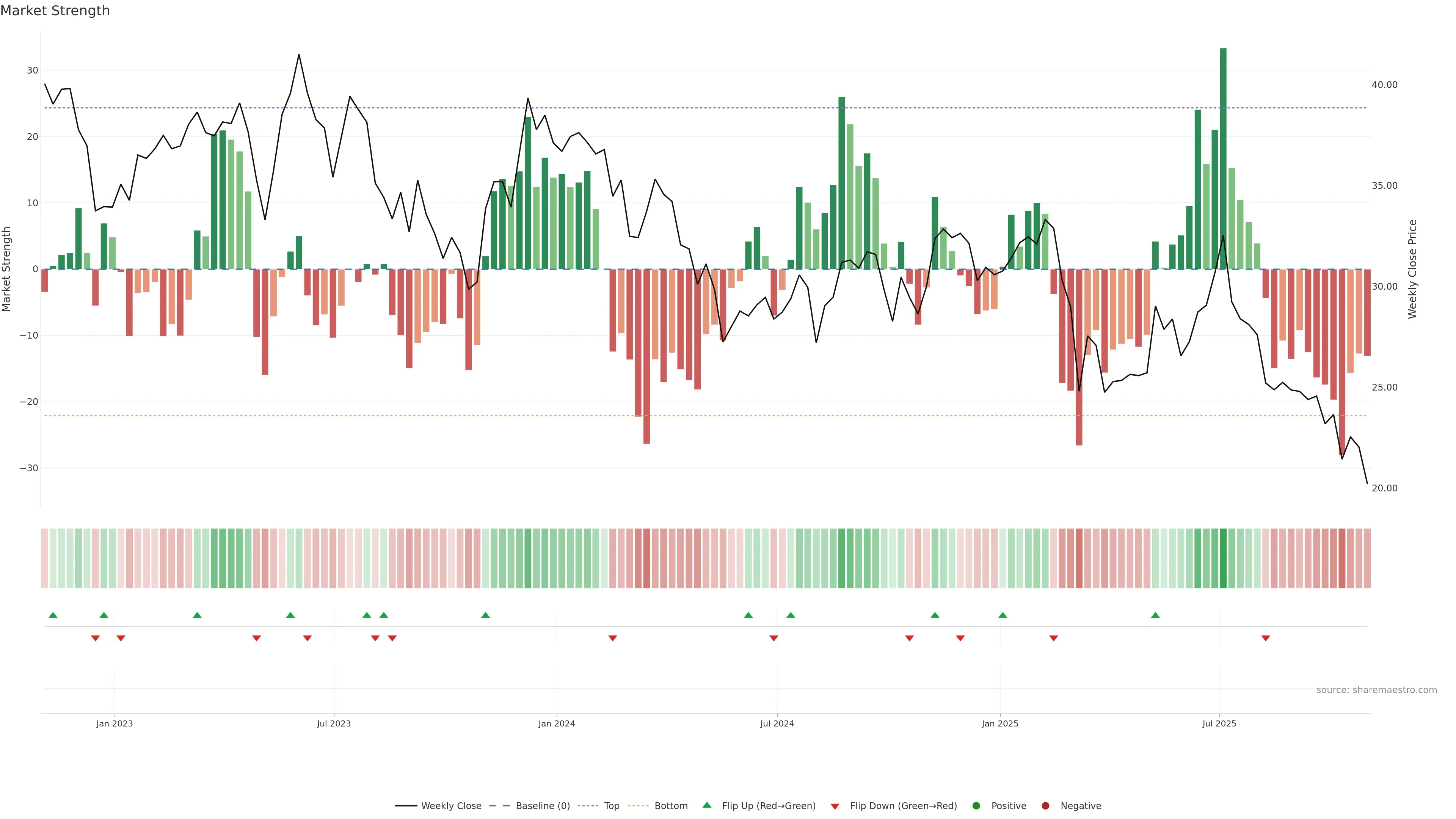Click the darkest green heatmap cell

(1223, 558)
